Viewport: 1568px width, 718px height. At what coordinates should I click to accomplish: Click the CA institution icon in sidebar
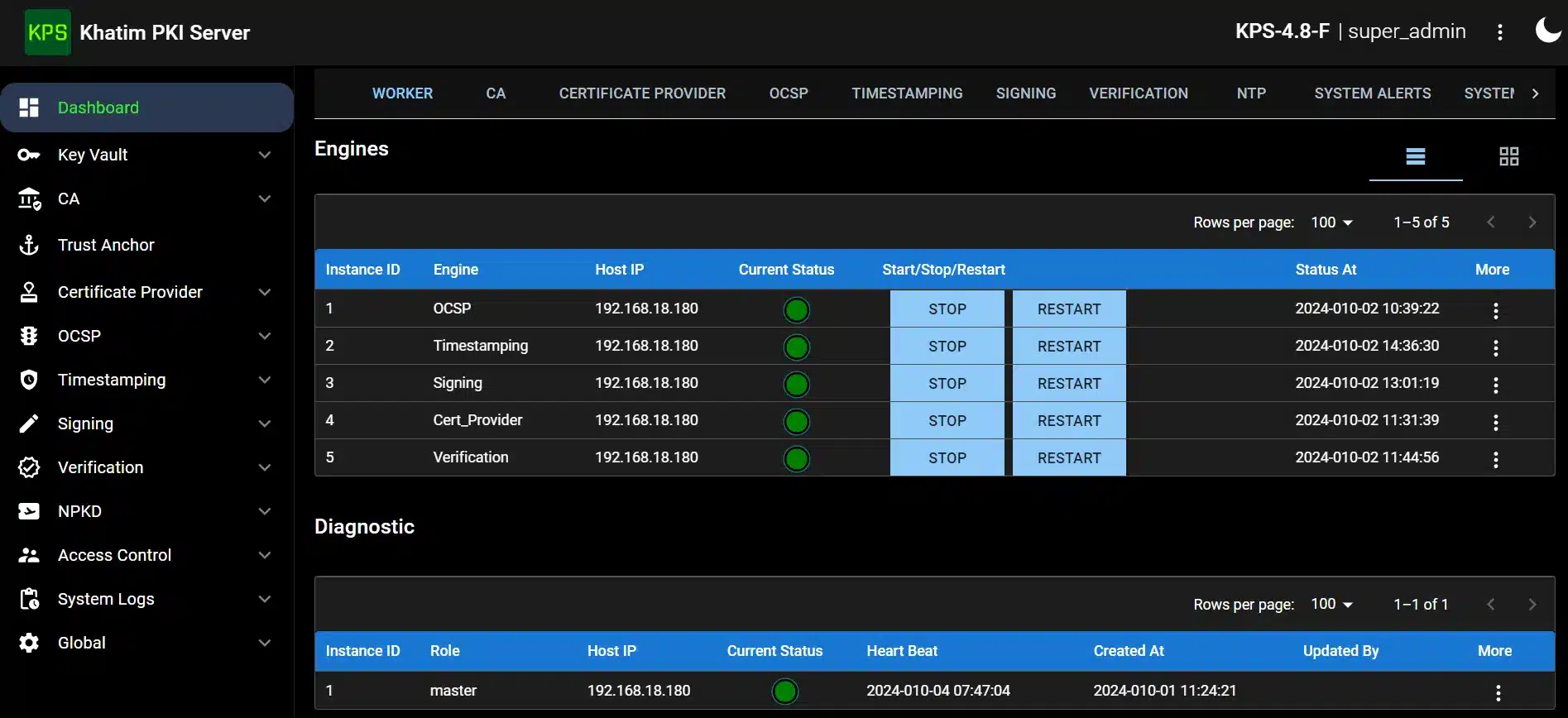point(29,199)
